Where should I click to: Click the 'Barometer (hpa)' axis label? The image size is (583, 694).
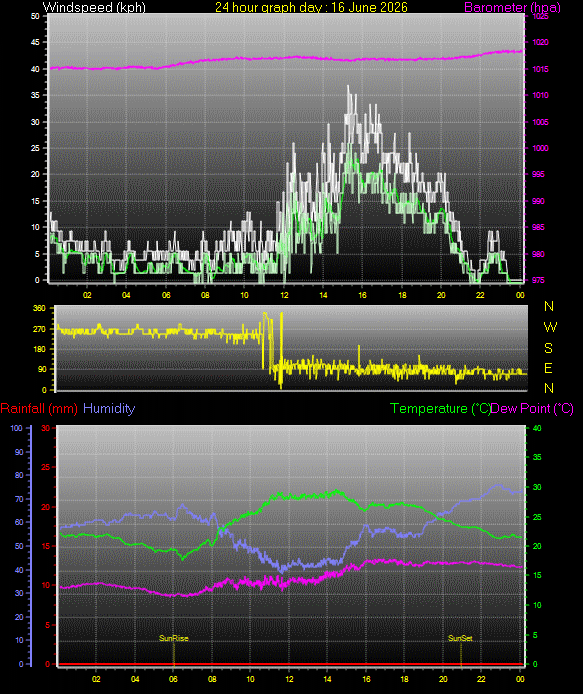512,7
